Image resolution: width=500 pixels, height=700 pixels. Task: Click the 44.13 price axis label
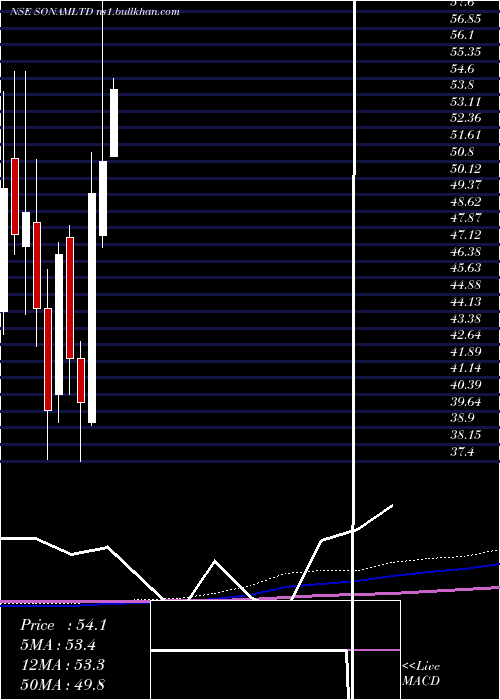pos(466,302)
